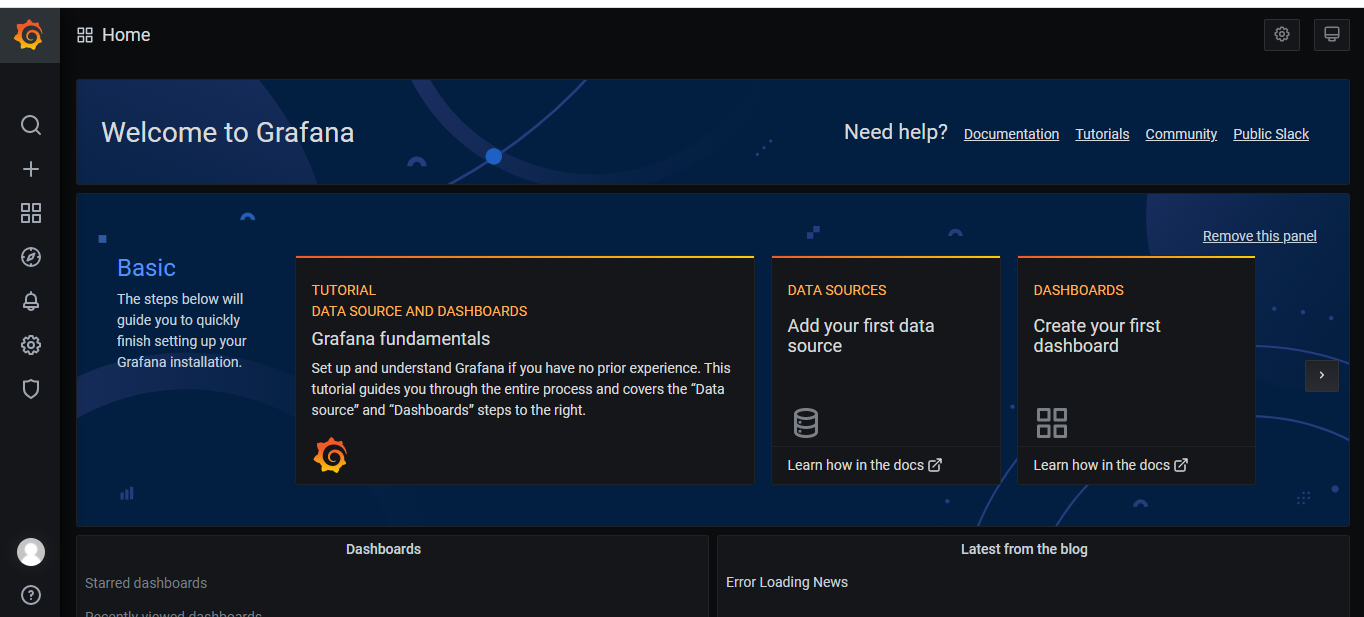This screenshot has width=1364, height=617.
Task: Click Learn how in docs for dashboards
Action: tap(1110, 465)
